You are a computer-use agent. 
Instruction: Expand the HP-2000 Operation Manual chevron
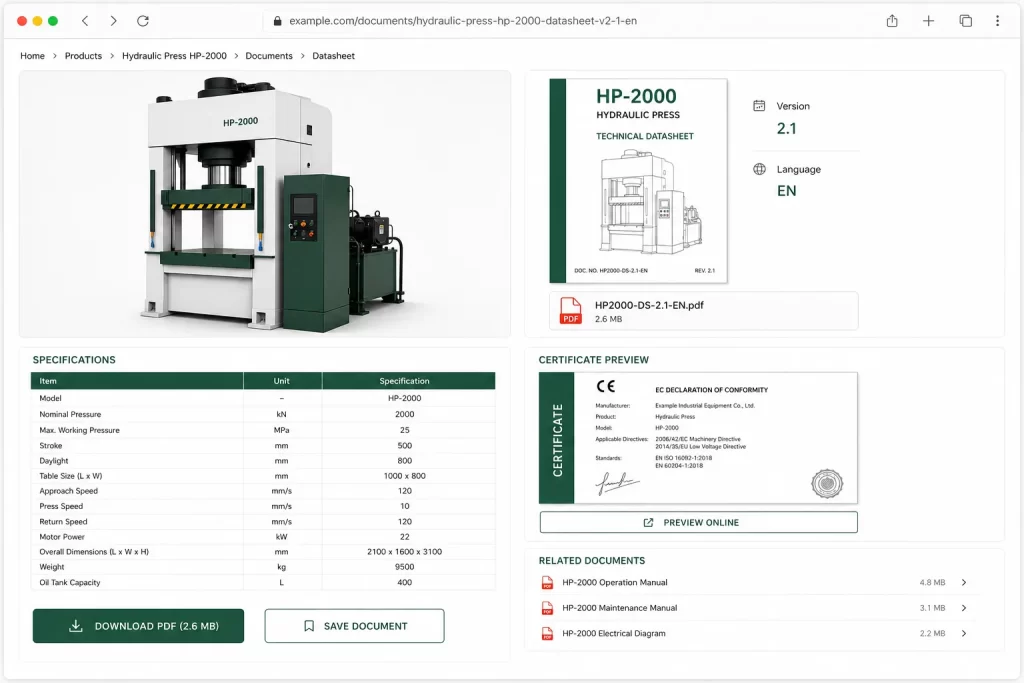click(964, 582)
